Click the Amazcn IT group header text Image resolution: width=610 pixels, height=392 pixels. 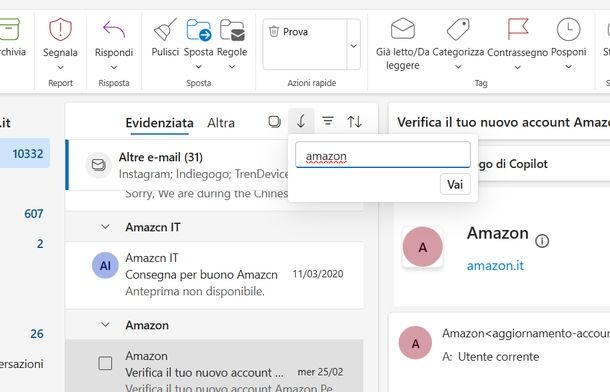pyautogui.click(x=152, y=227)
